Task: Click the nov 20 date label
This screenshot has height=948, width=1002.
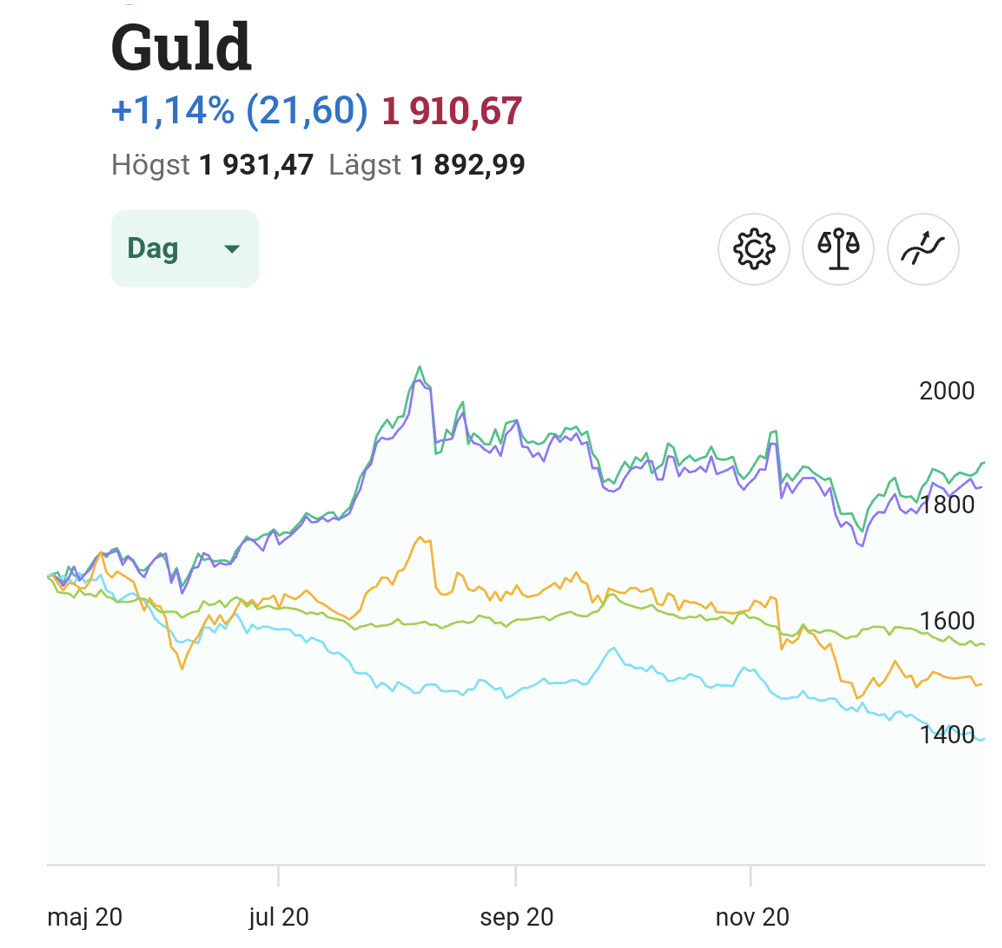Action: tap(752, 916)
